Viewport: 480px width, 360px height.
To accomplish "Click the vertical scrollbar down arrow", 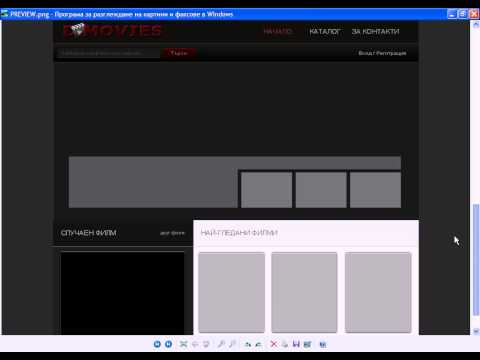I will pos(476,331).
